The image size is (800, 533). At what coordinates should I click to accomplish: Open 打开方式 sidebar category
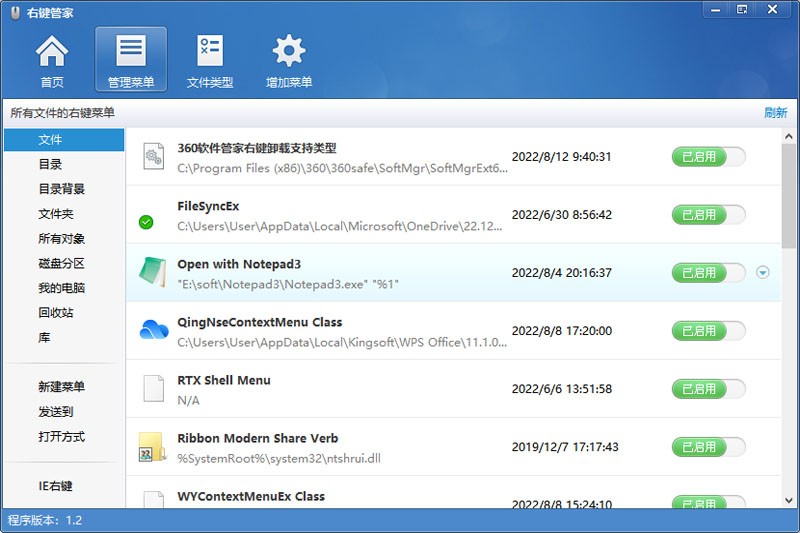64,437
